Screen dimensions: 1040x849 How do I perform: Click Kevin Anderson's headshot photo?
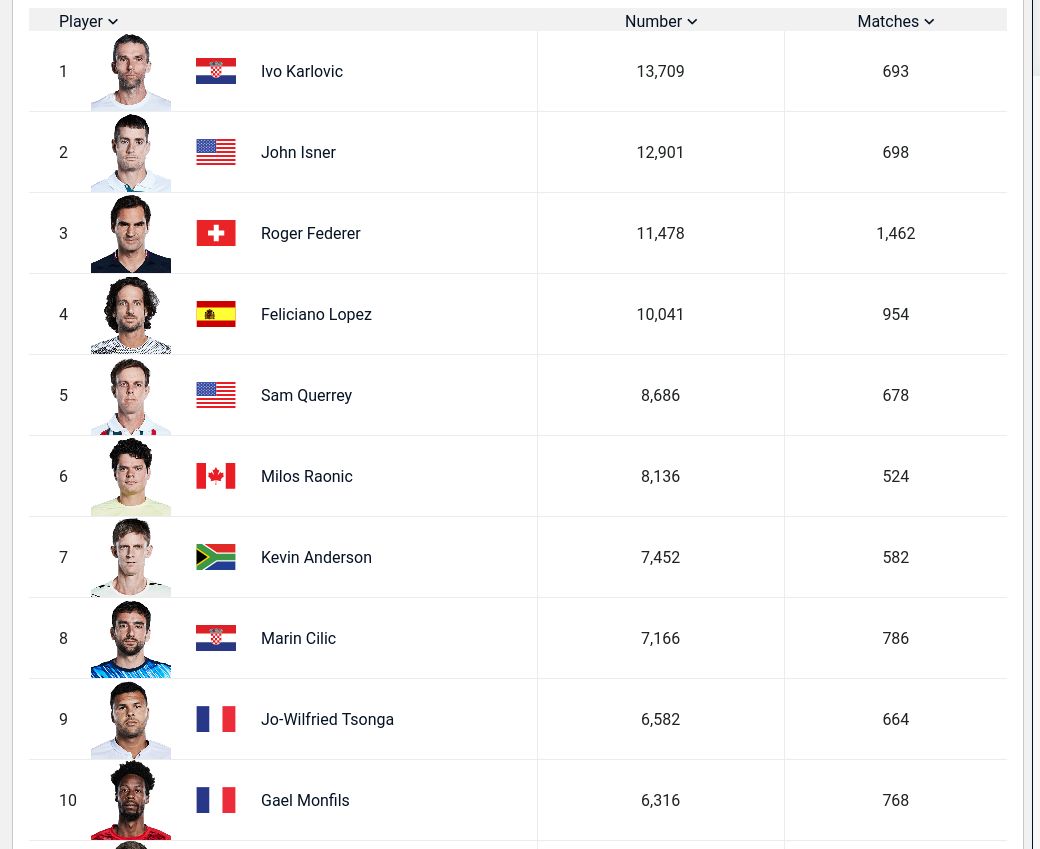click(131, 558)
